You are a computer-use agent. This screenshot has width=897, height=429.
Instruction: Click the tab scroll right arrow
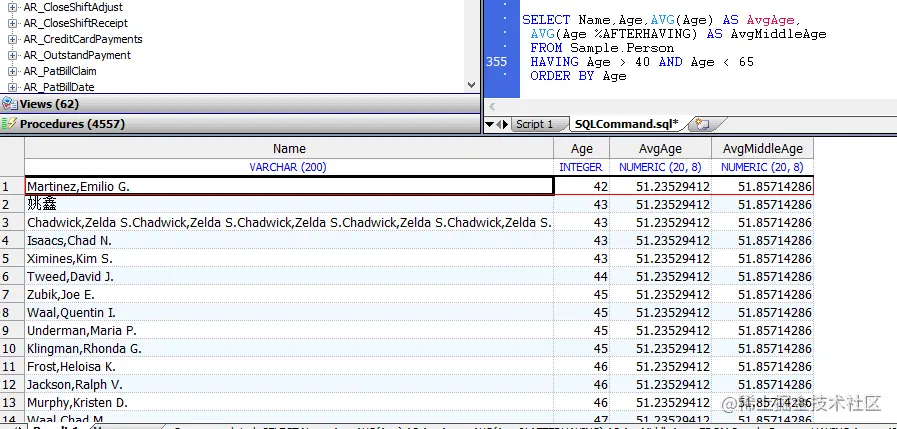505,124
